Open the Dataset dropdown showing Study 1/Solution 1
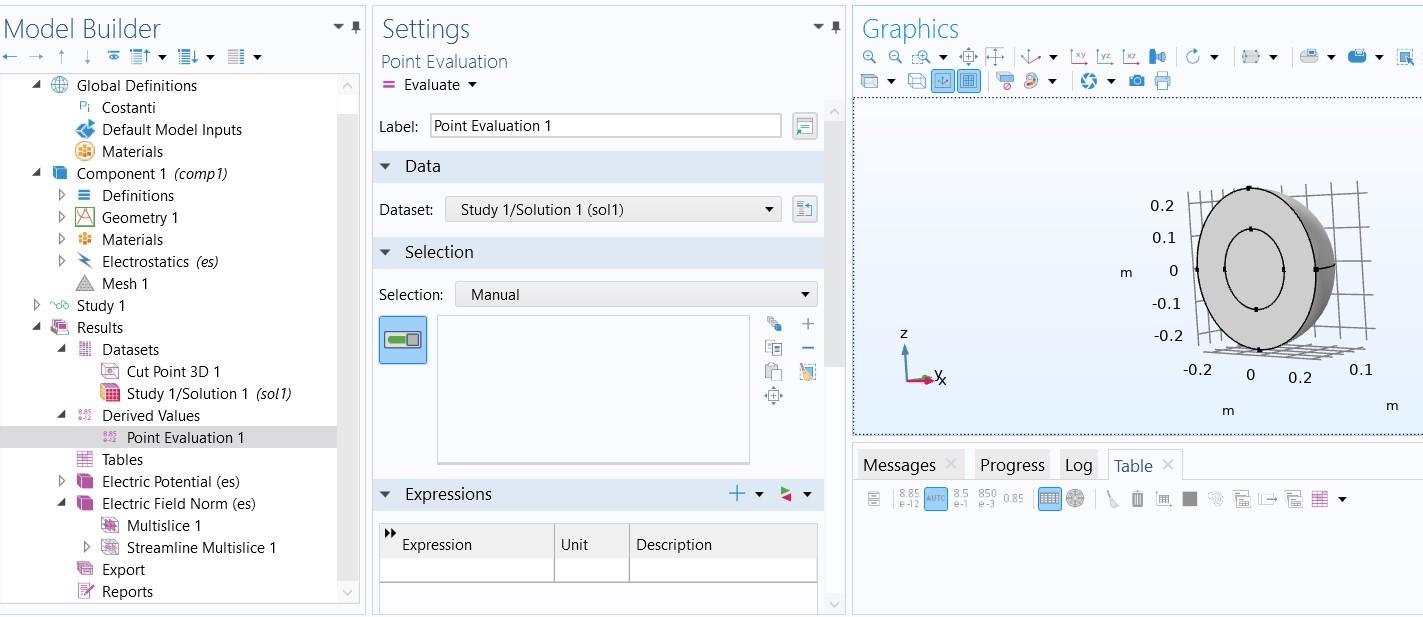This screenshot has height=617, width=1423. (613, 209)
